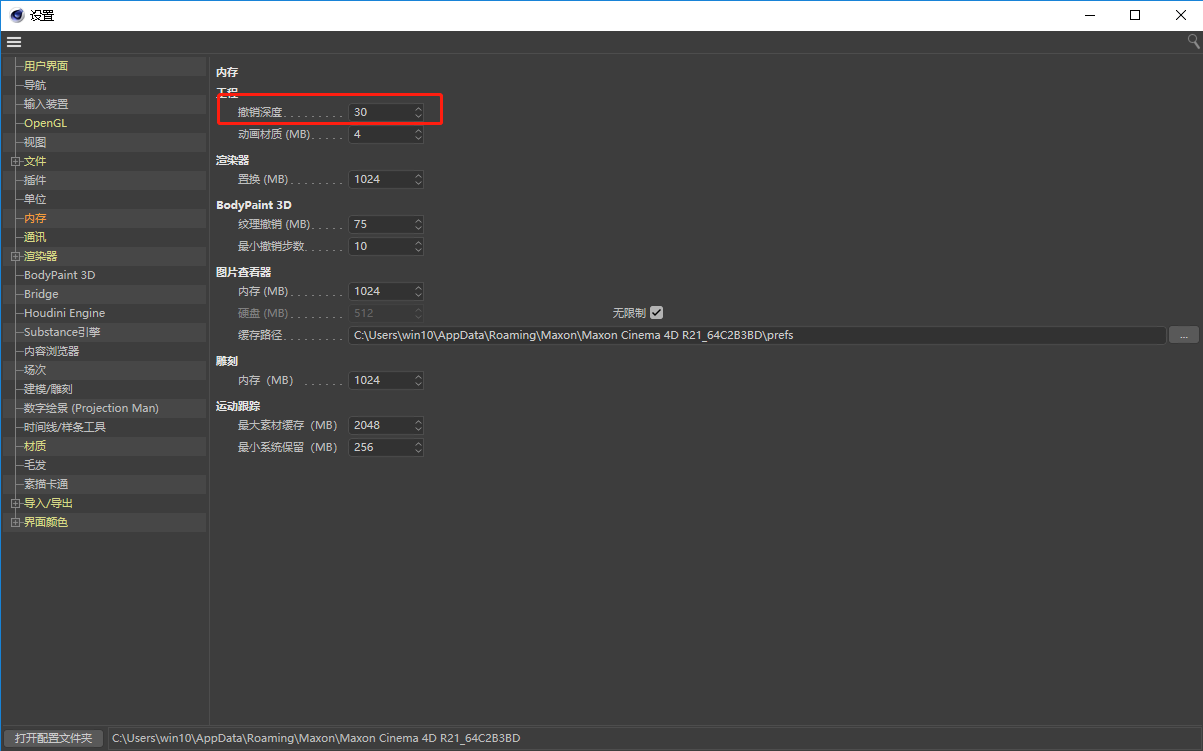Click the config folder path text at bottom
Image resolution: width=1203 pixels, height=751 pixels.
point(316,738)
